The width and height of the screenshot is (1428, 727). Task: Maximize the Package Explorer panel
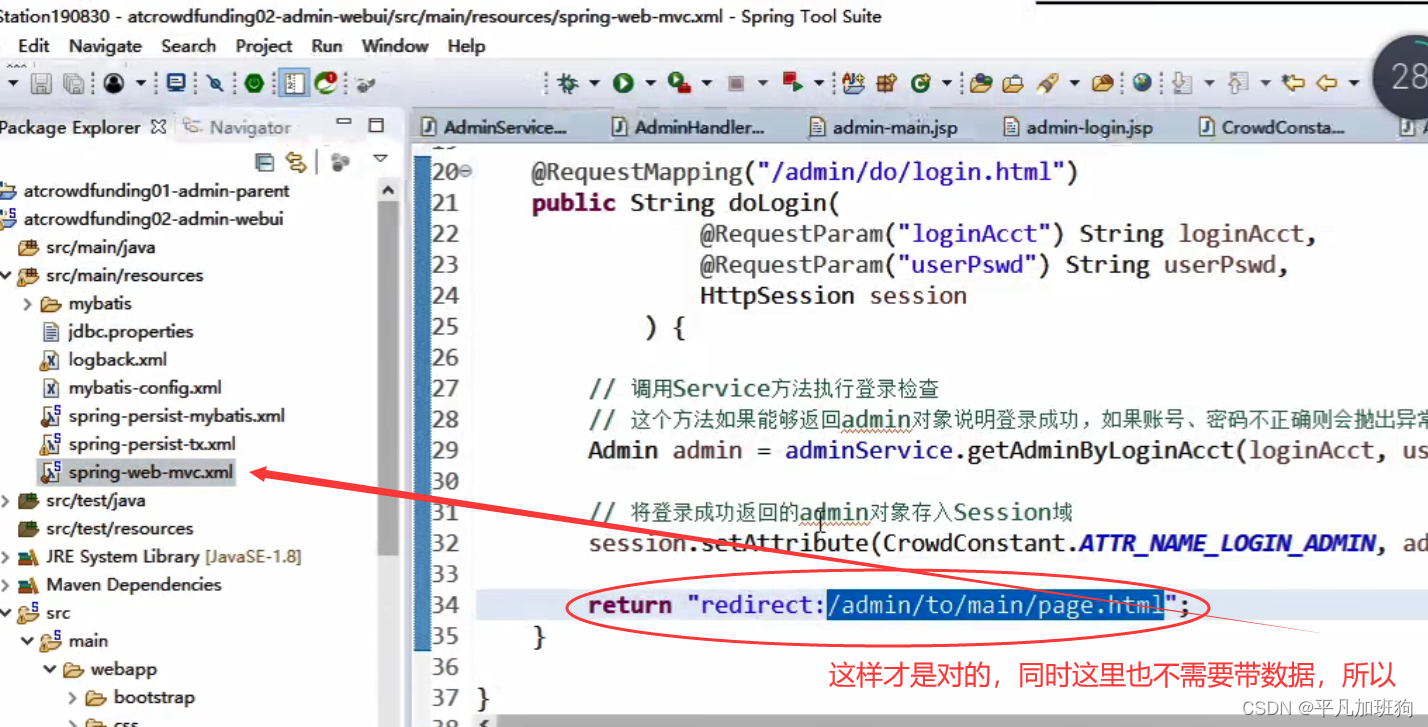point(376,125)
